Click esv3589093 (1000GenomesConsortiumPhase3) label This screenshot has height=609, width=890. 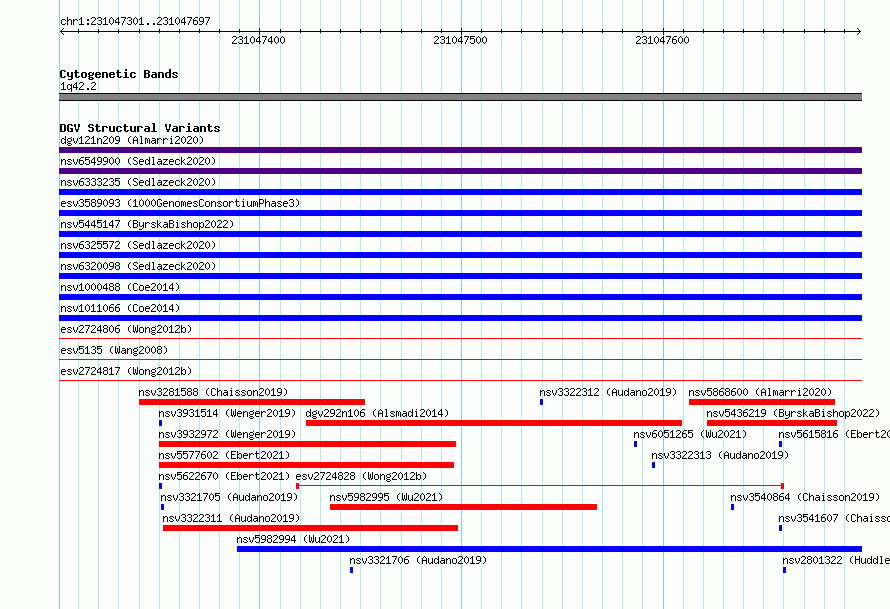(x=180, y=203)
